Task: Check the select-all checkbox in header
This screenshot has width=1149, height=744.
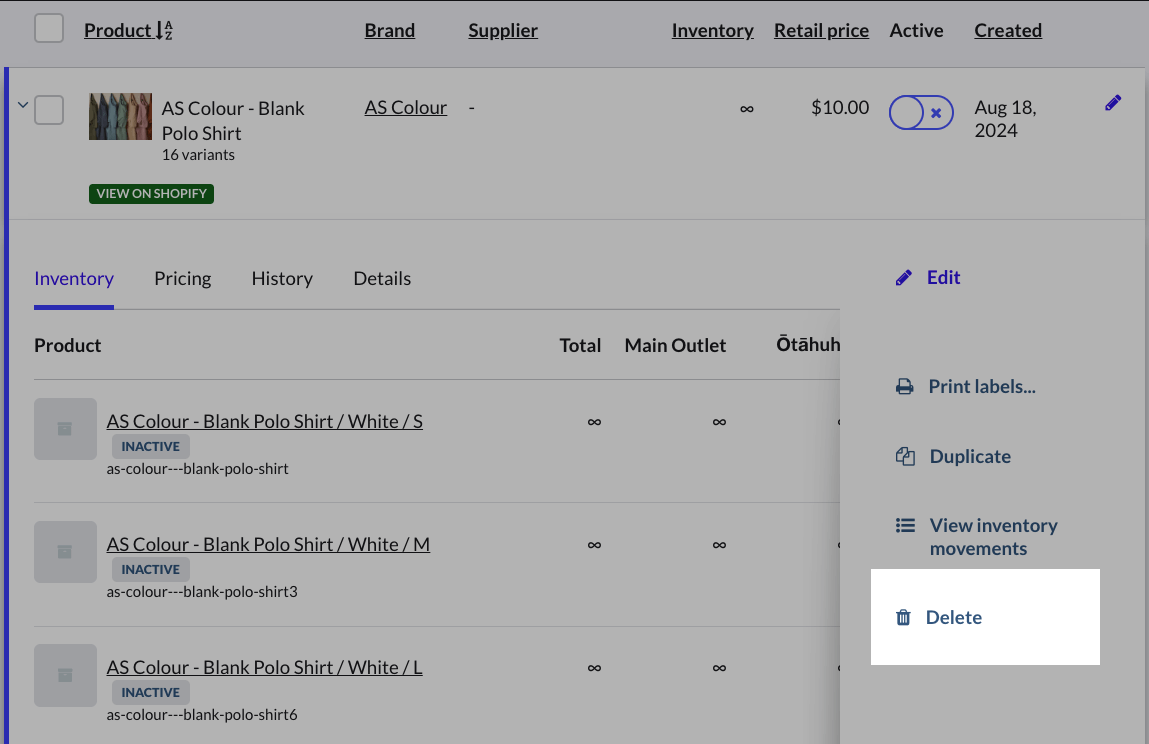Action: tap(49, 29)
